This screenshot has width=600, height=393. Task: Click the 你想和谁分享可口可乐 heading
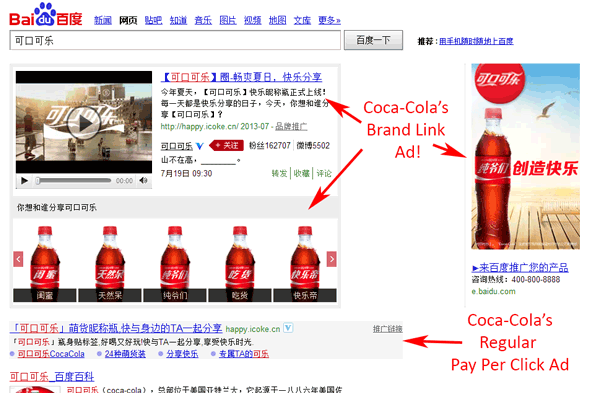57,207
